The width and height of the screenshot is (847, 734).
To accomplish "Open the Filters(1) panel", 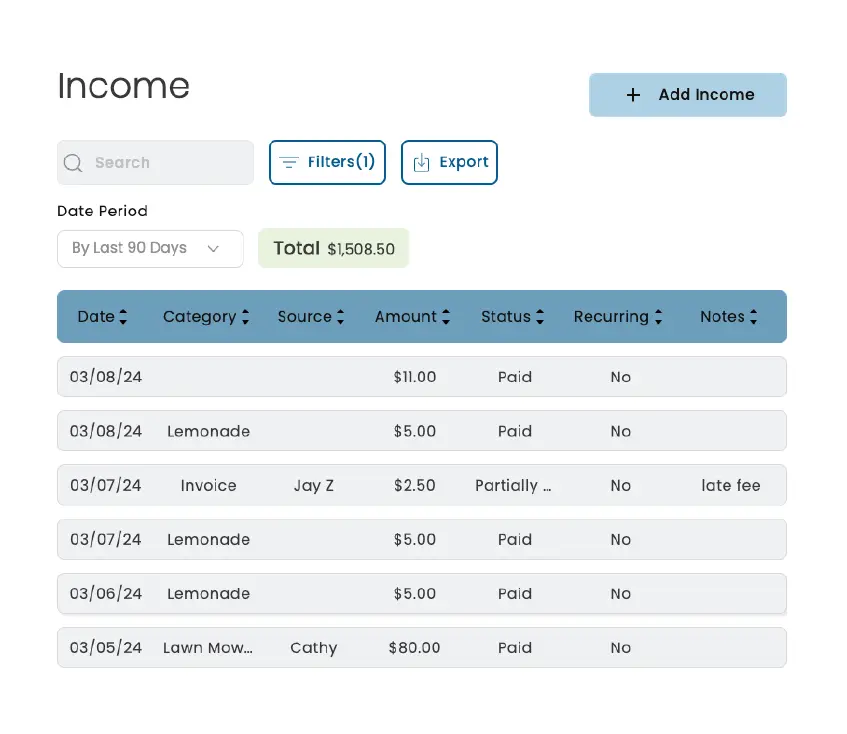I will pyautogui.click(x=327, y=163).
